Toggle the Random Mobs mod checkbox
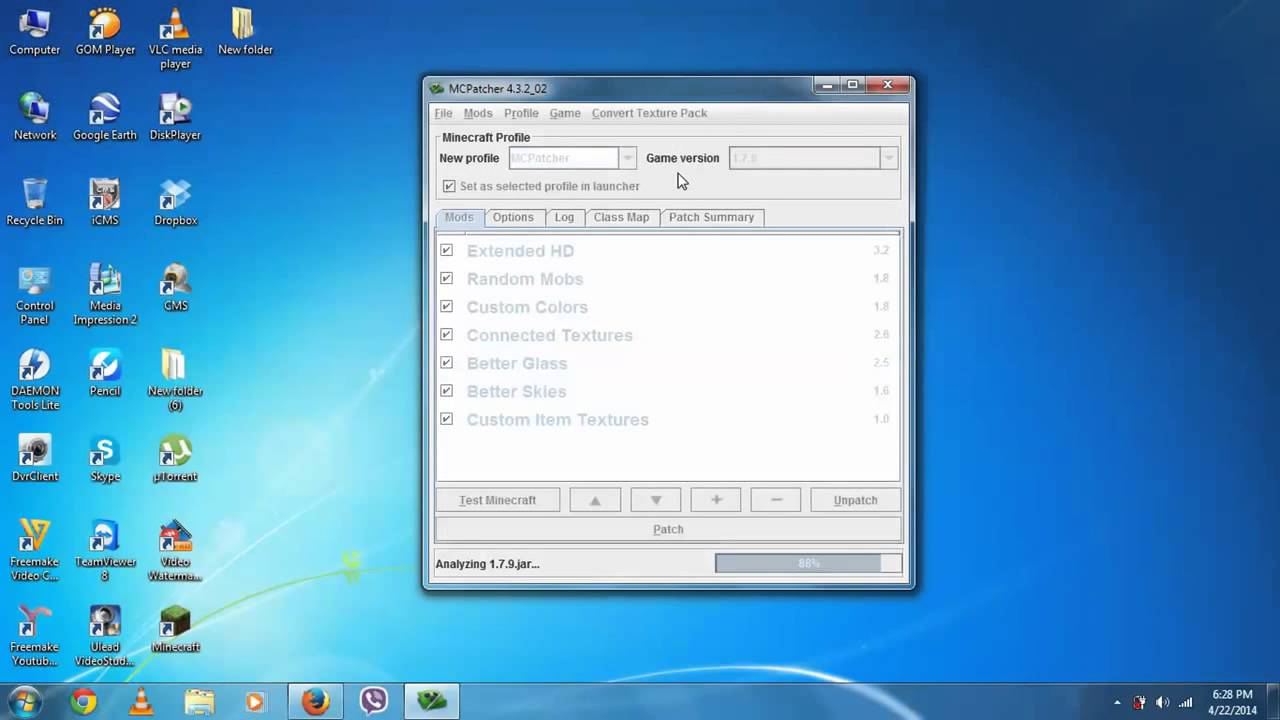 446,278
